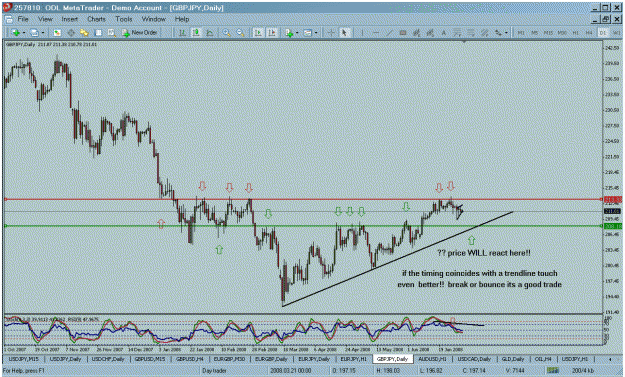Select the Text 'A' tool
Screen dimensions: 625x377
click(444, 33)
